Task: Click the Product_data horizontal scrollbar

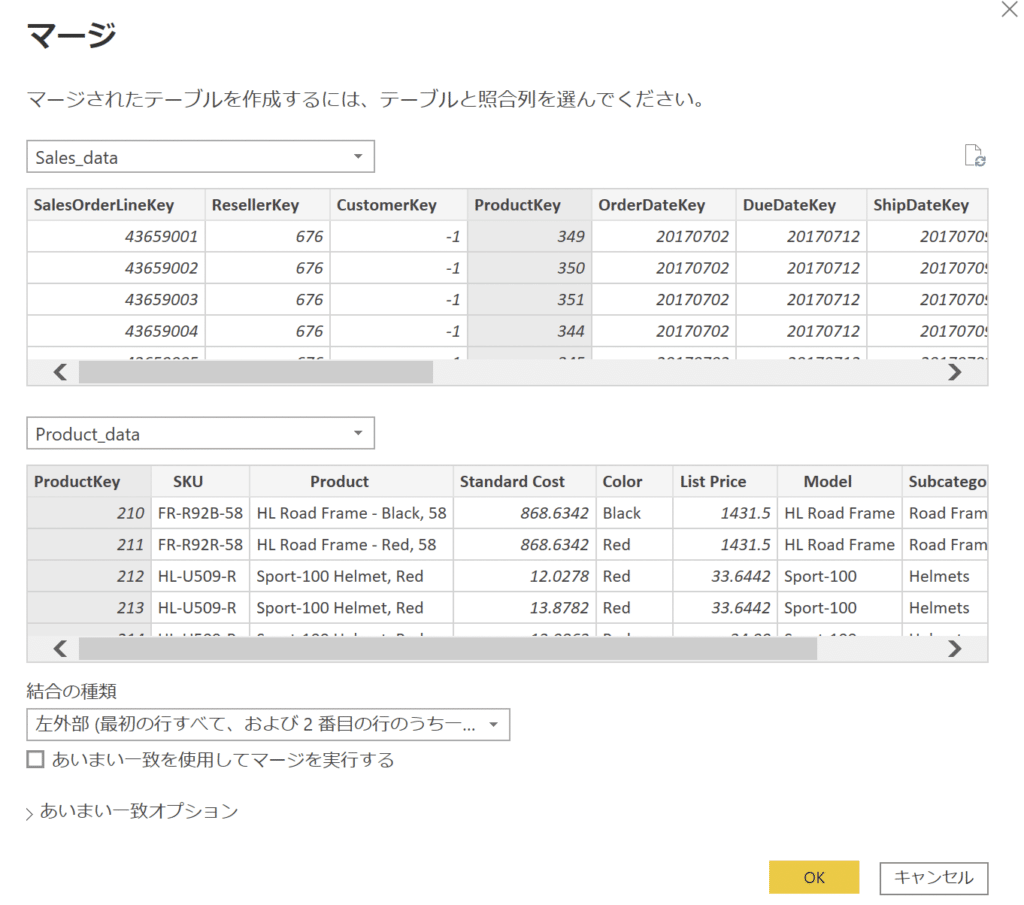Action: pos(450,648)
